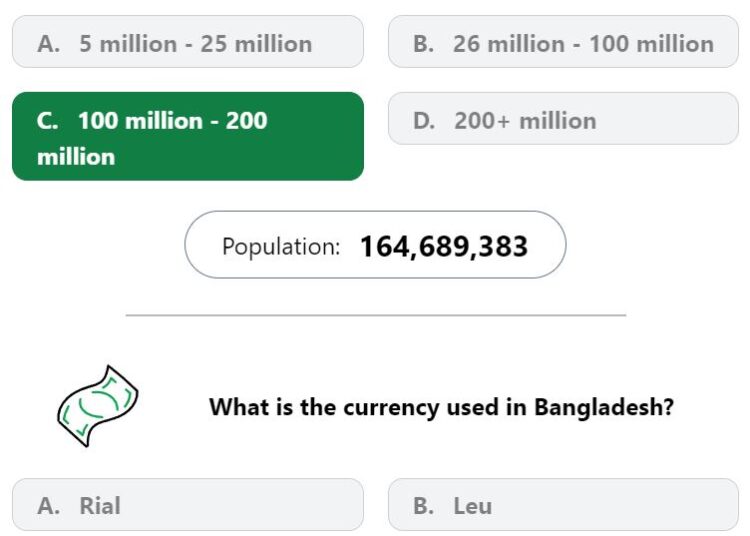
Task: Click the letter 'D.' beside 200+ million
Action: point(424,120)
